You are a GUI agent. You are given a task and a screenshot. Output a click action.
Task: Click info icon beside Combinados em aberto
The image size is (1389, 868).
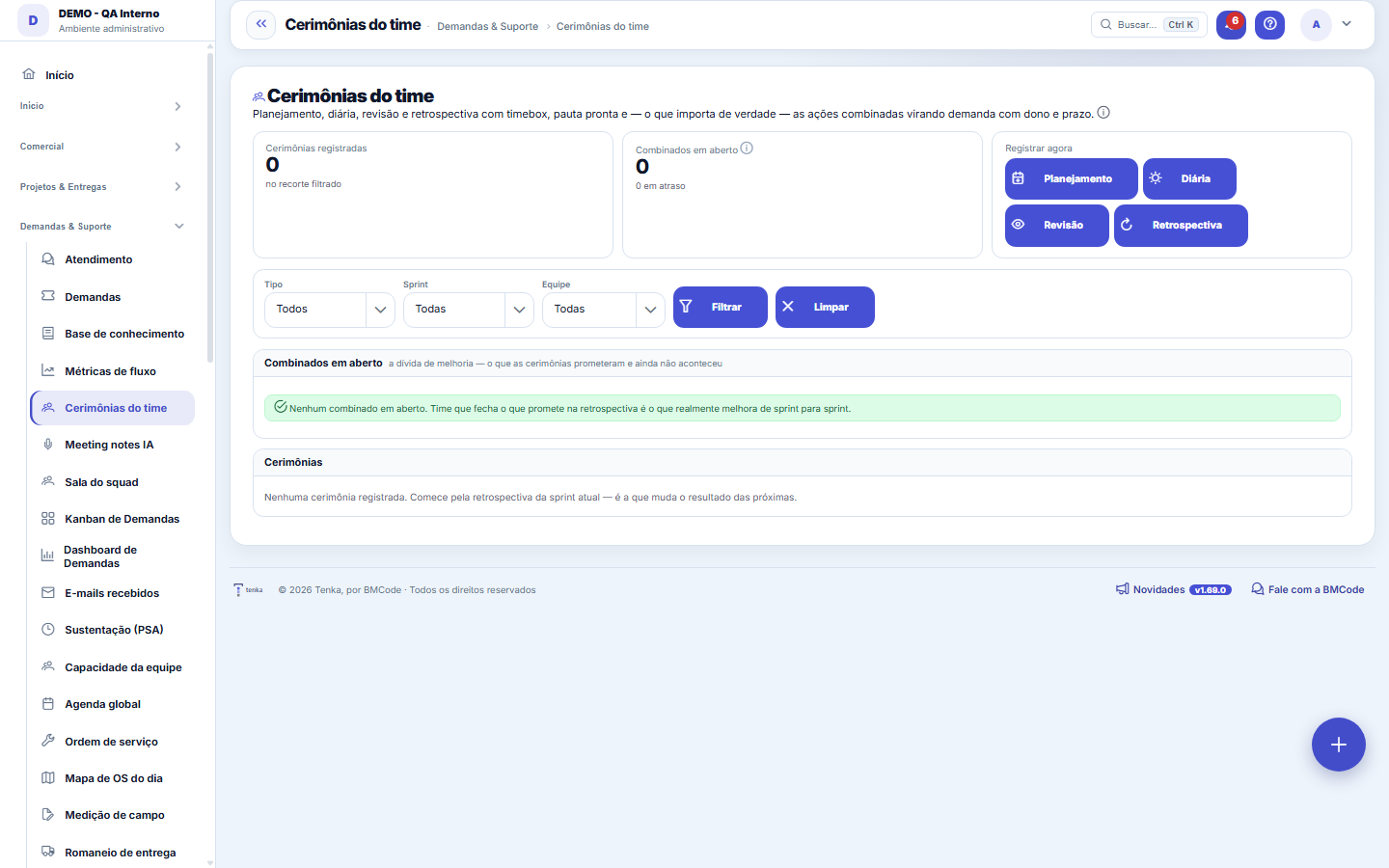747,149
